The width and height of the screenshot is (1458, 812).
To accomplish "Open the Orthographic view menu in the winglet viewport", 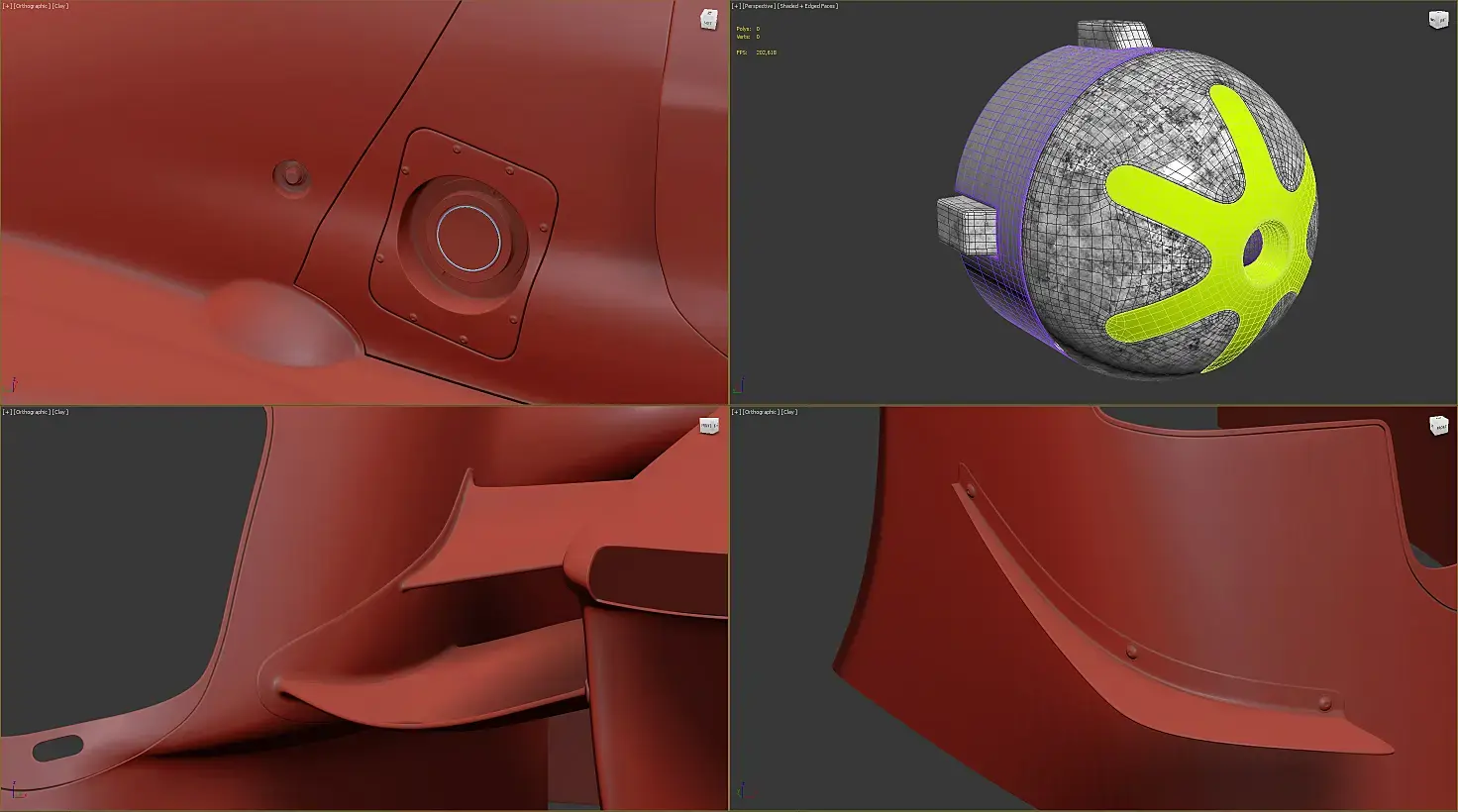I will click(30, 412).
